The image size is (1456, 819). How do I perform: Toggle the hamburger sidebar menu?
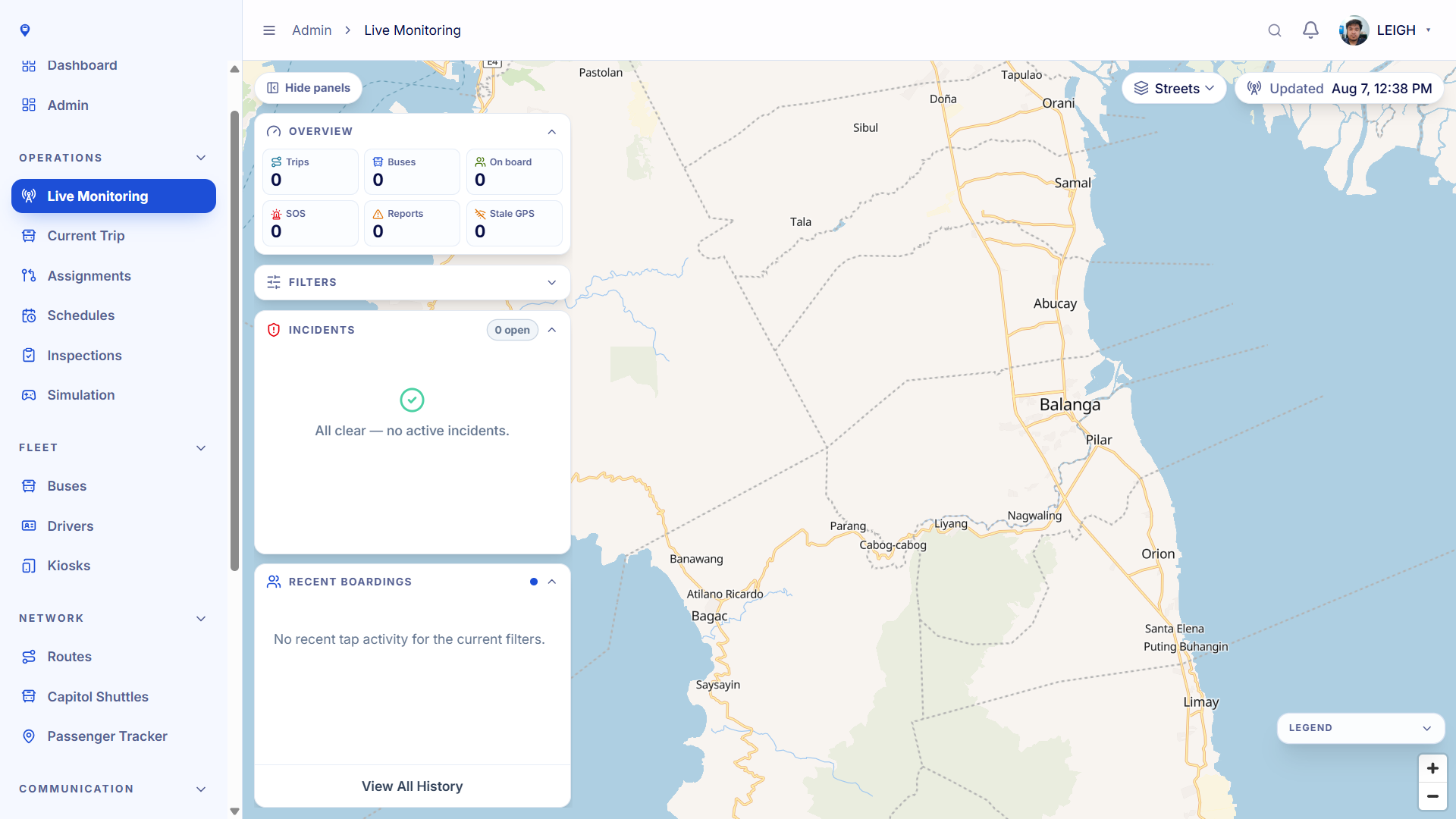[269, 30]
